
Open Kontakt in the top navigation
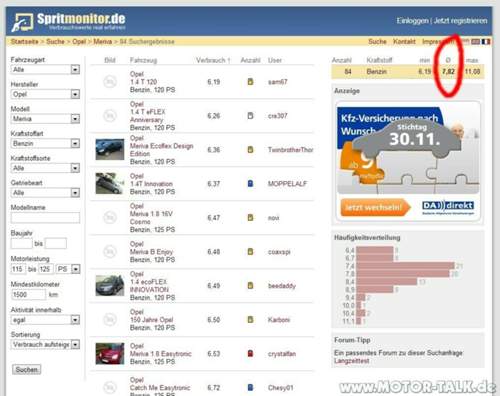(404, 41)
